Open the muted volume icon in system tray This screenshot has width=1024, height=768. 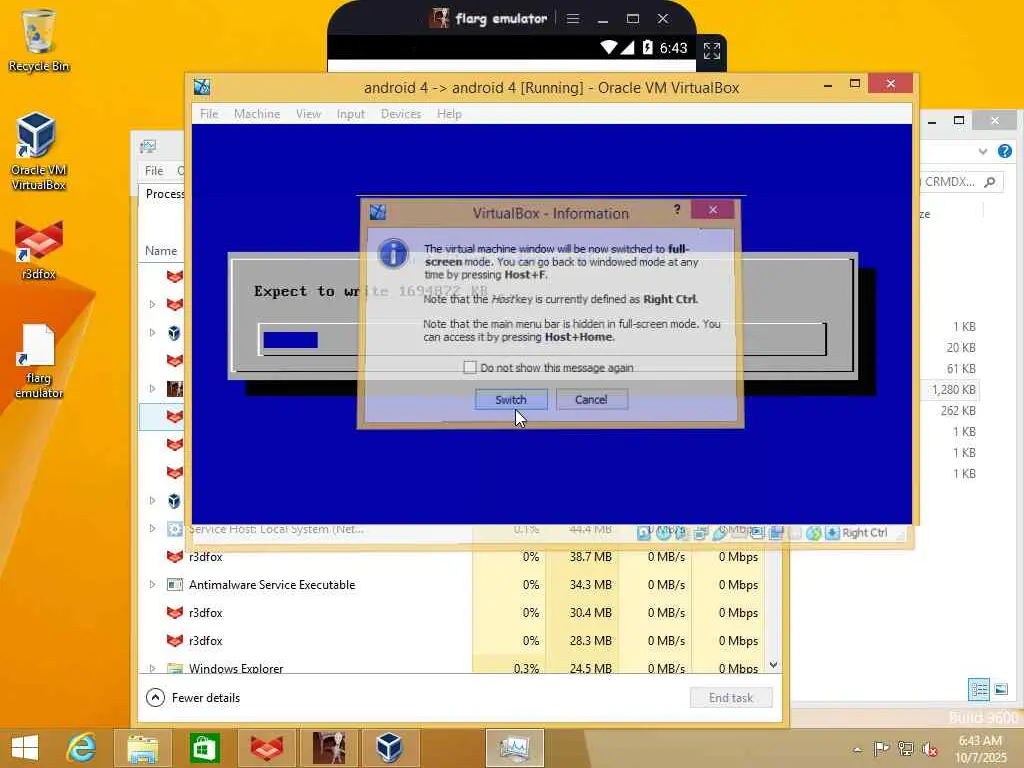point(929,748)
